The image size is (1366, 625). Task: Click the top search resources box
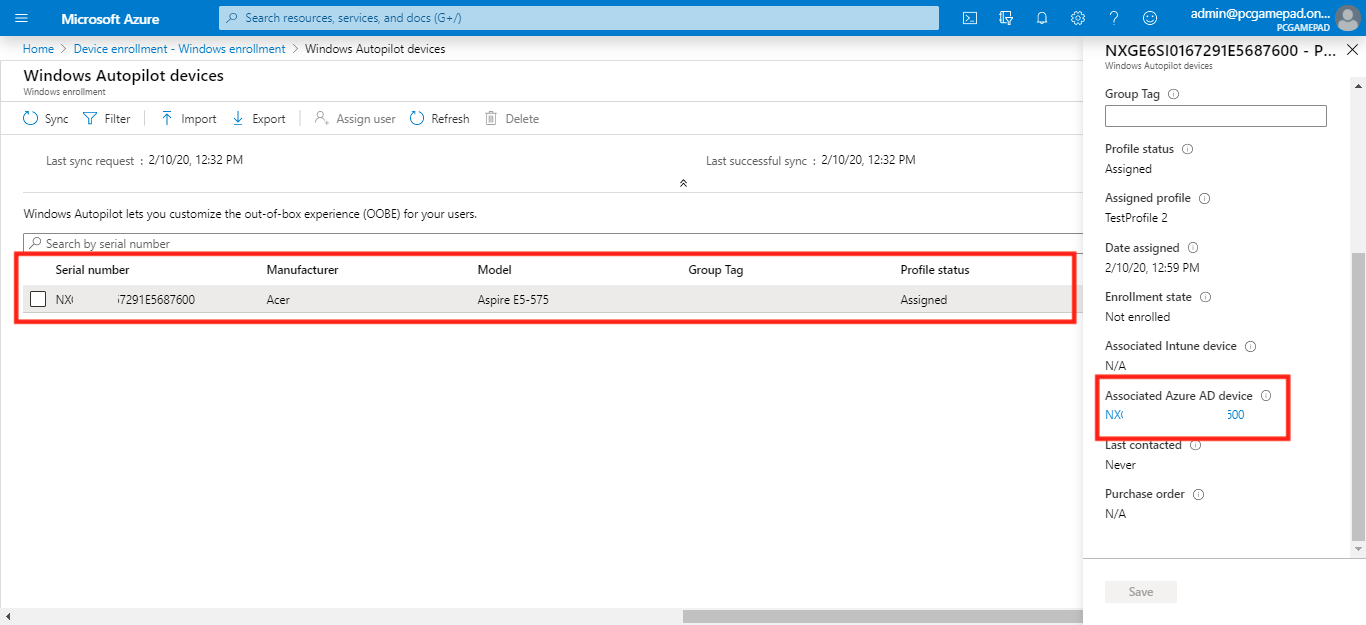coord(579,18)
